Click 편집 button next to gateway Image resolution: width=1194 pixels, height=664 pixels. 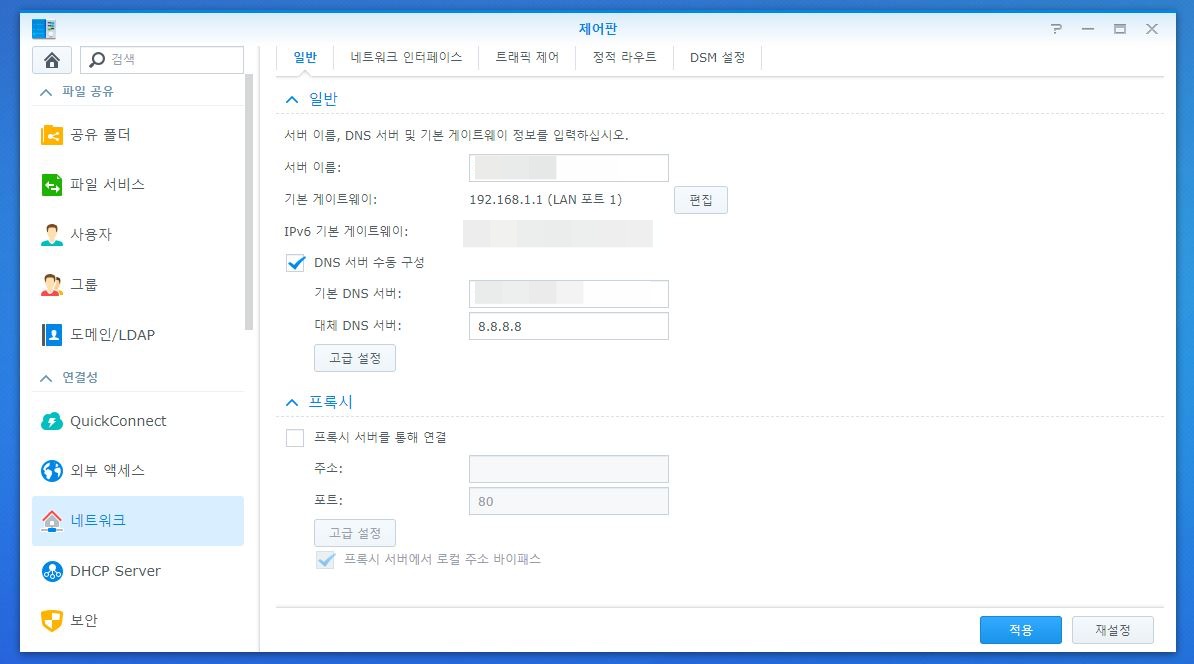(x=700, y=200)
